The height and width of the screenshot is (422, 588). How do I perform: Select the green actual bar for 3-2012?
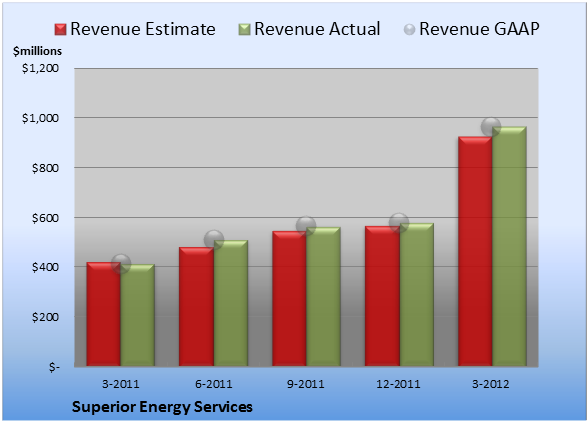[x=509, y=246]
